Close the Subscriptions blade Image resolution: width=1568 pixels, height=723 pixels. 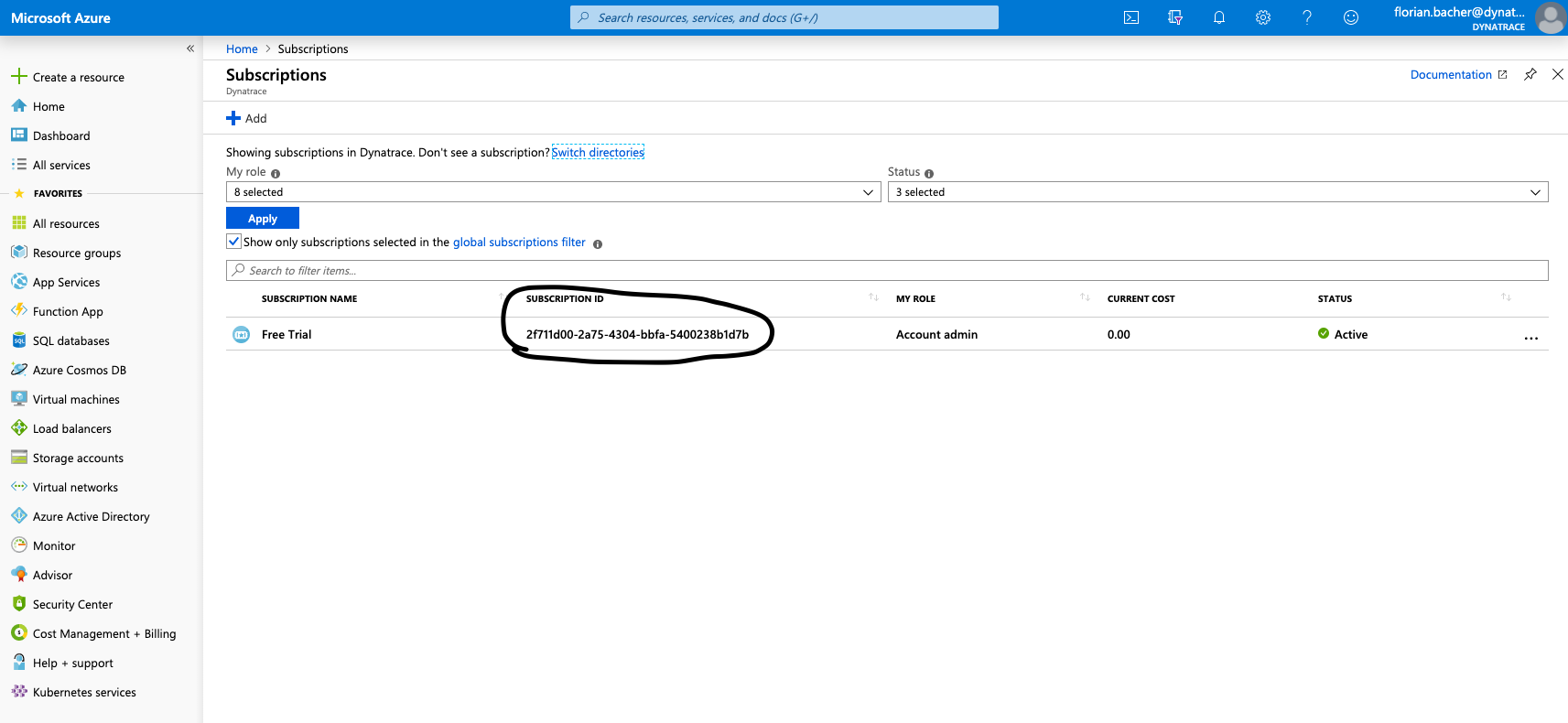coord(1558,74)
